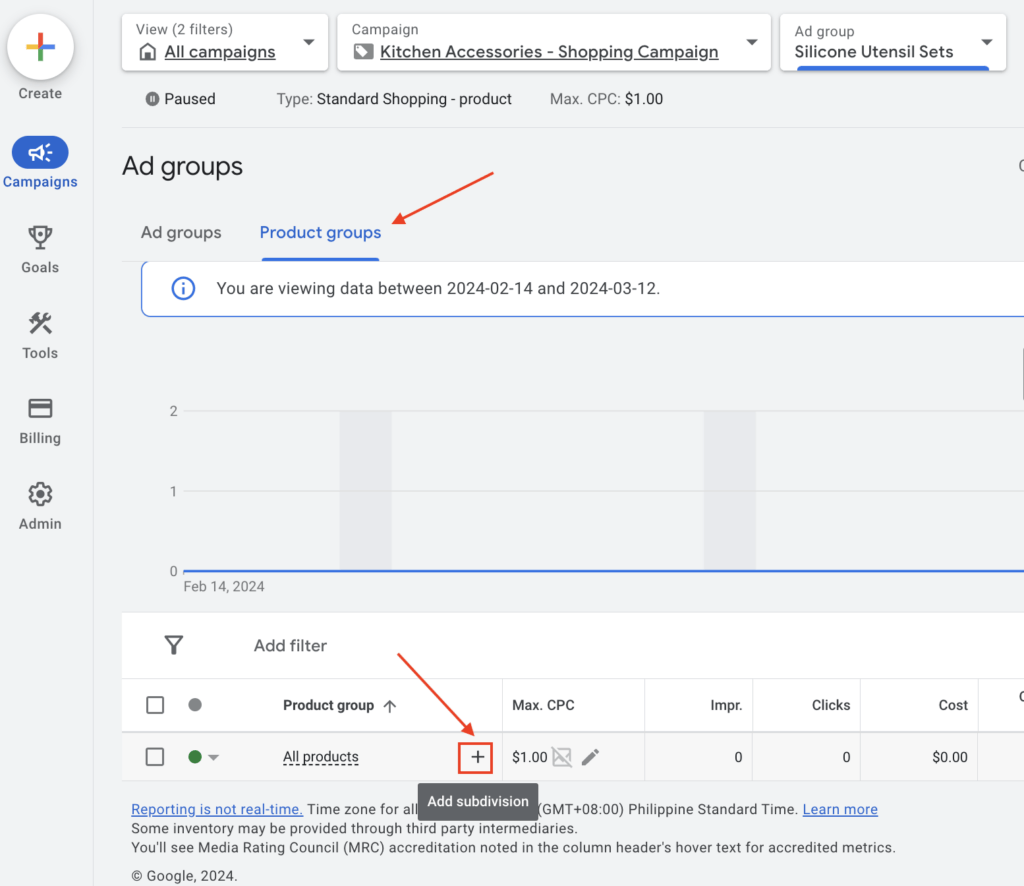Click the Product group column header

328,706
